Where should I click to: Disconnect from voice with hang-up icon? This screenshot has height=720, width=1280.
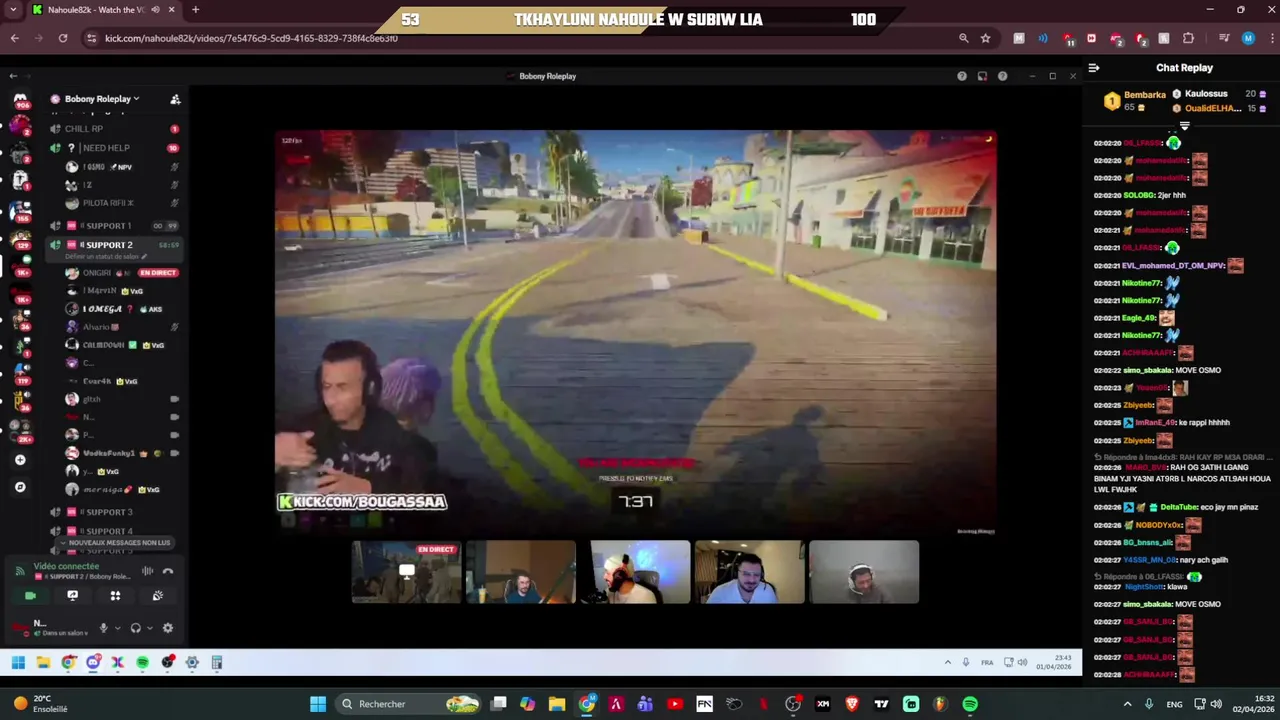pos(168,571)
